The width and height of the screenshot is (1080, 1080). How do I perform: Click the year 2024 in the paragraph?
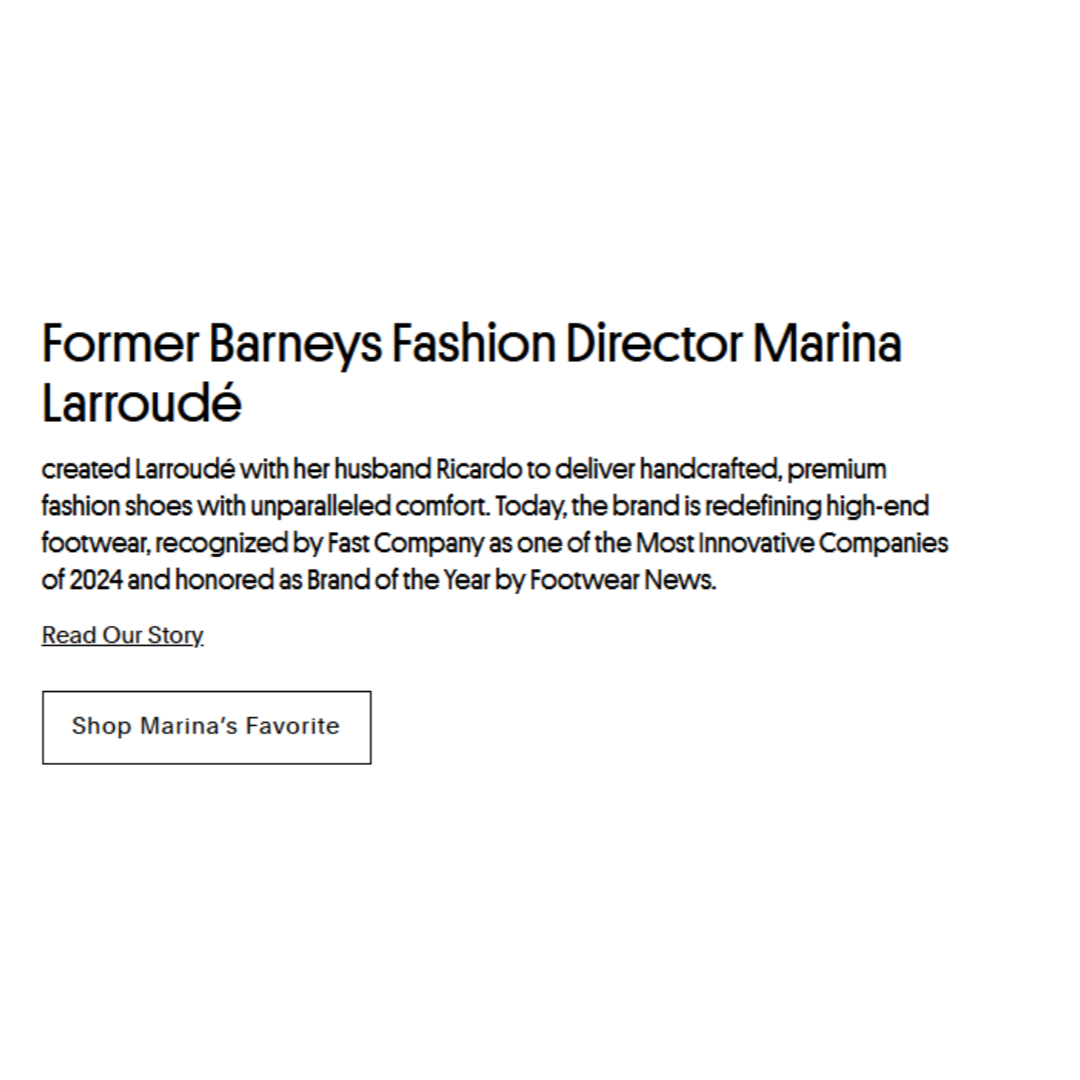95,580
